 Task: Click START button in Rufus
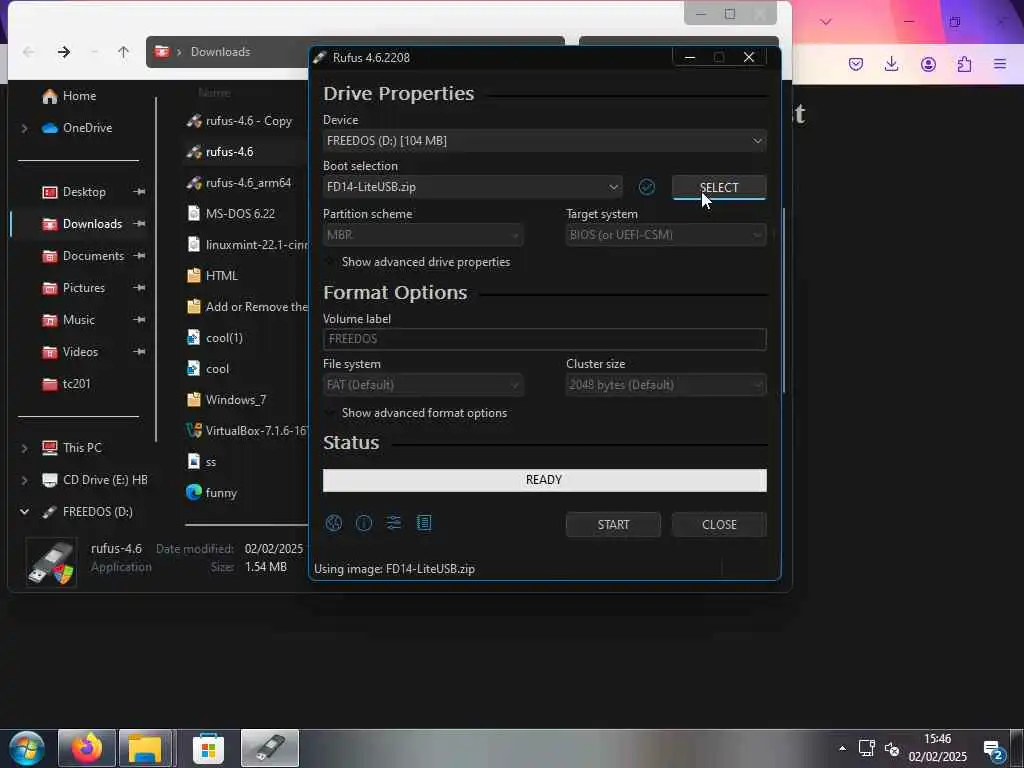[x=613, y=525]
